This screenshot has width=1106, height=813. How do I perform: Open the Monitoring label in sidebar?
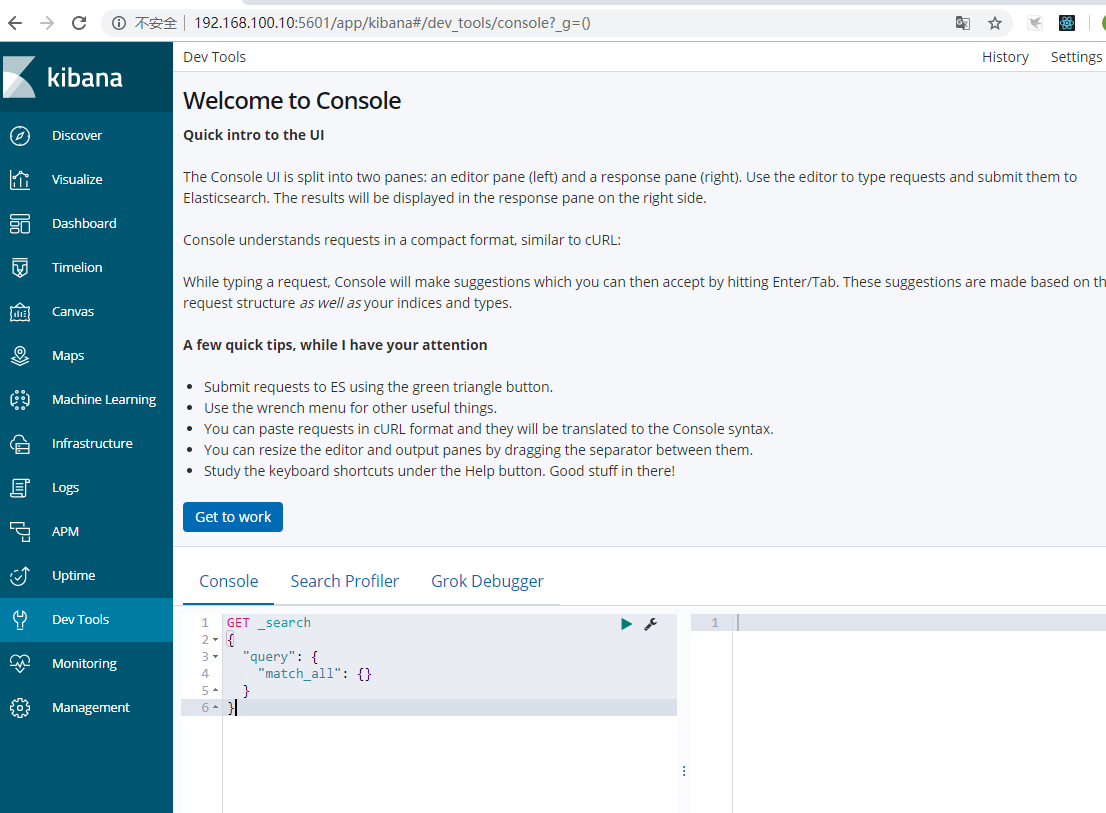point(85,664)
